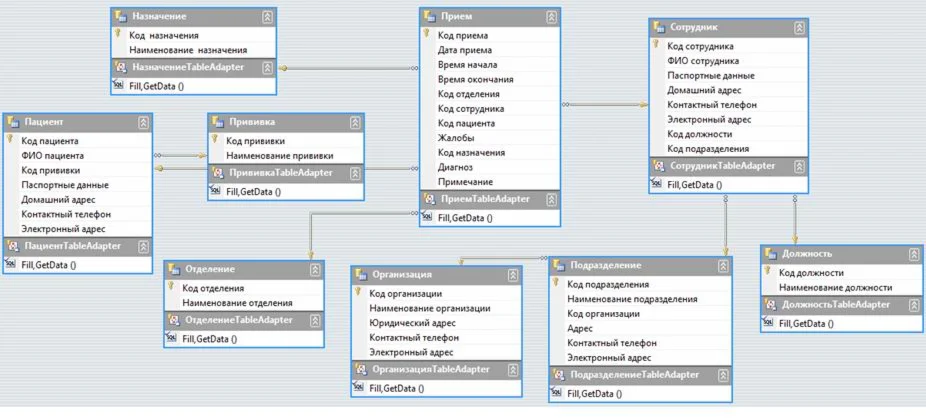The width and height of the screenshot is (926, 420).
Task: Click the Прививка table icon
Action: [217, 122]
